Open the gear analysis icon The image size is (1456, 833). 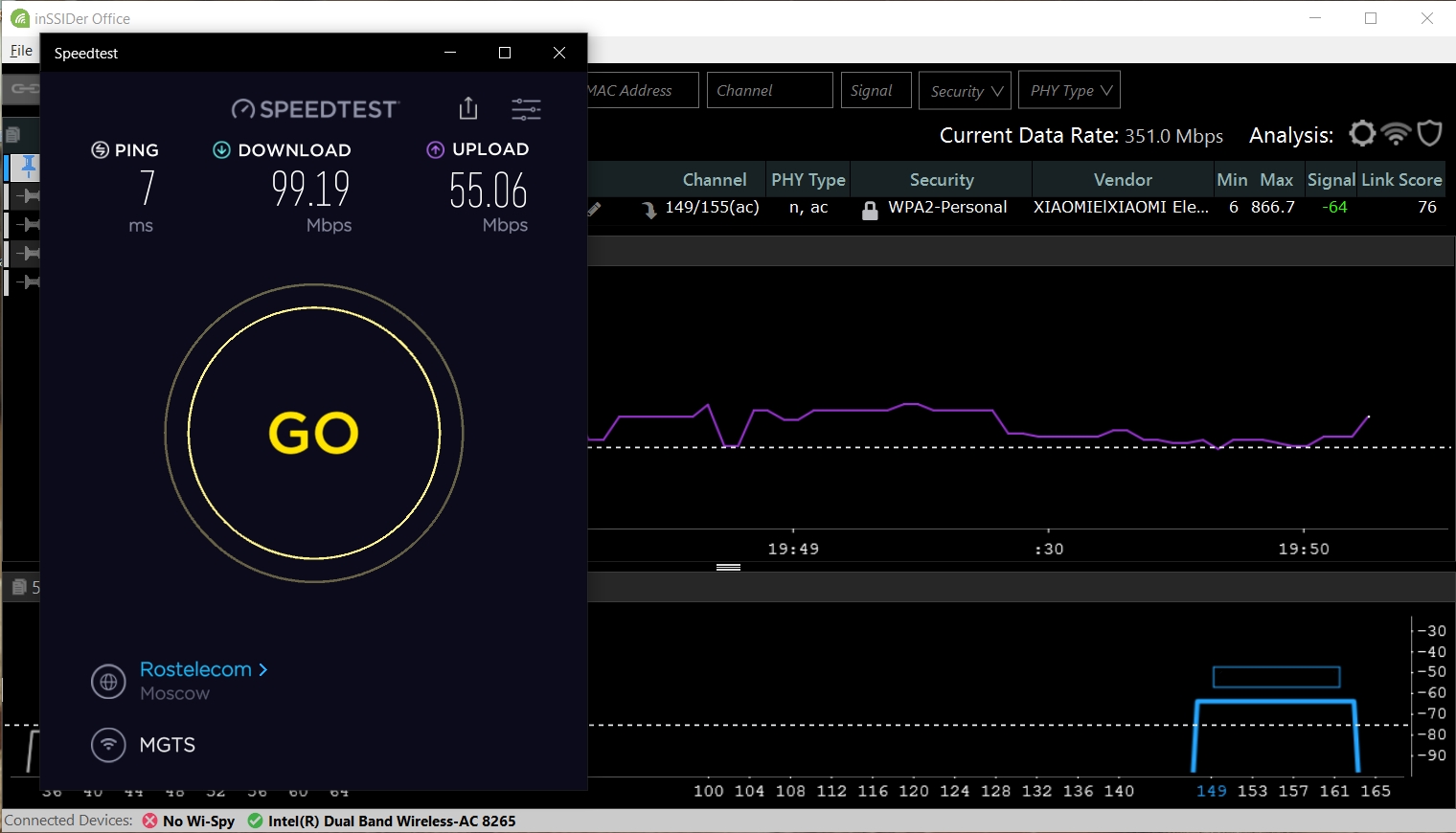(1362, 133)
